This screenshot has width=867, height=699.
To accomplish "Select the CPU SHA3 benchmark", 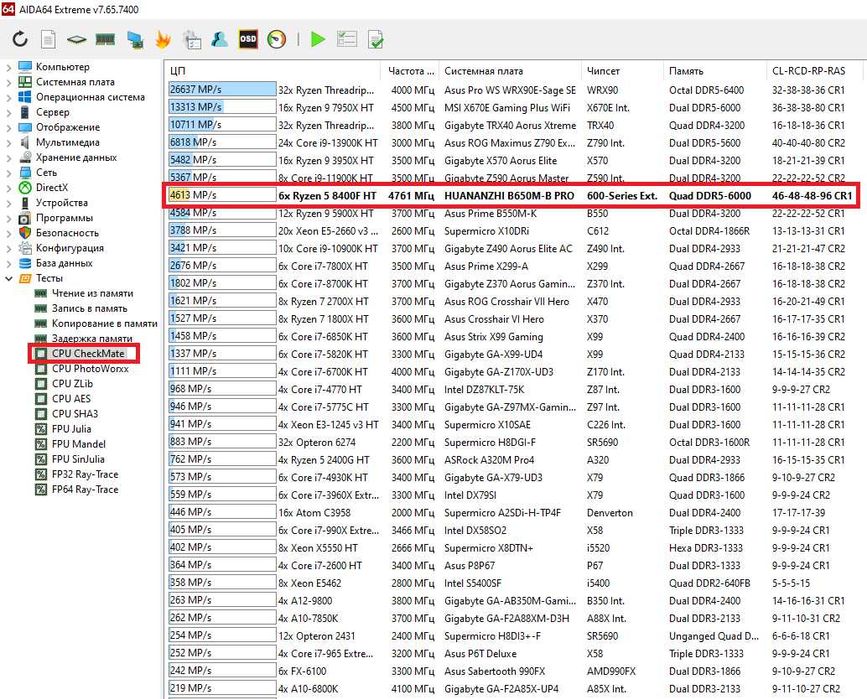I will tap(75, 414).
